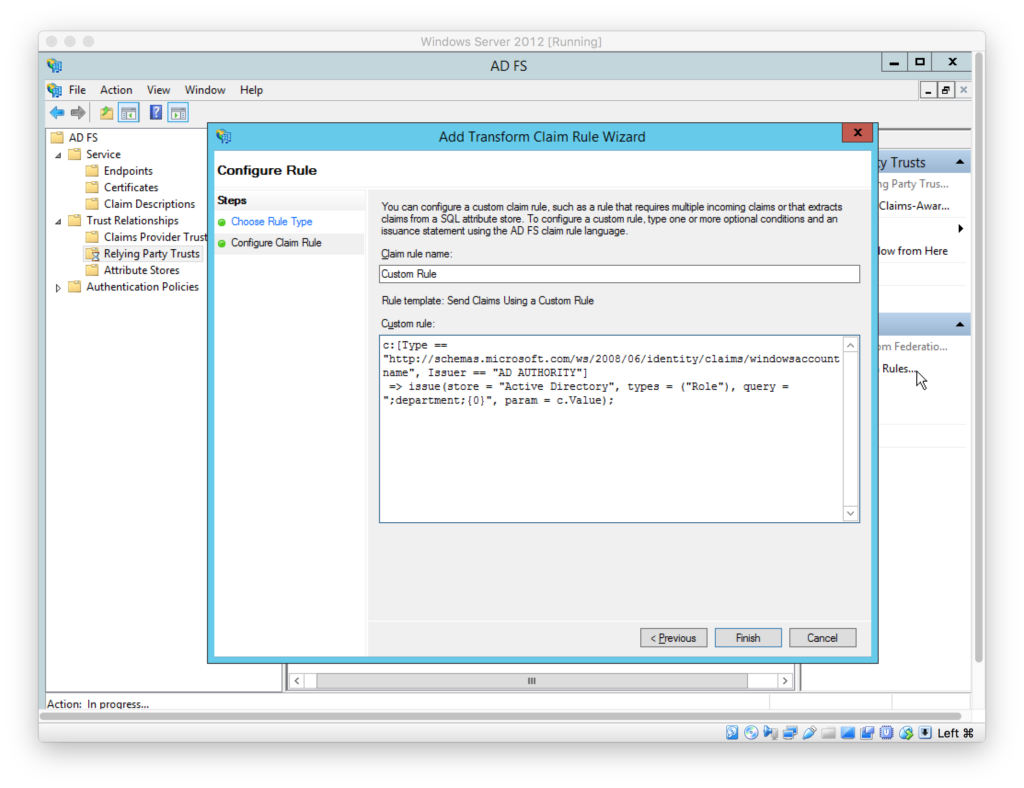The width and height of the screenshot is (1024, 788).
Task: Click VirtualBox shared folders status icon
Action: pyautogui.click(x=828, y=733)
